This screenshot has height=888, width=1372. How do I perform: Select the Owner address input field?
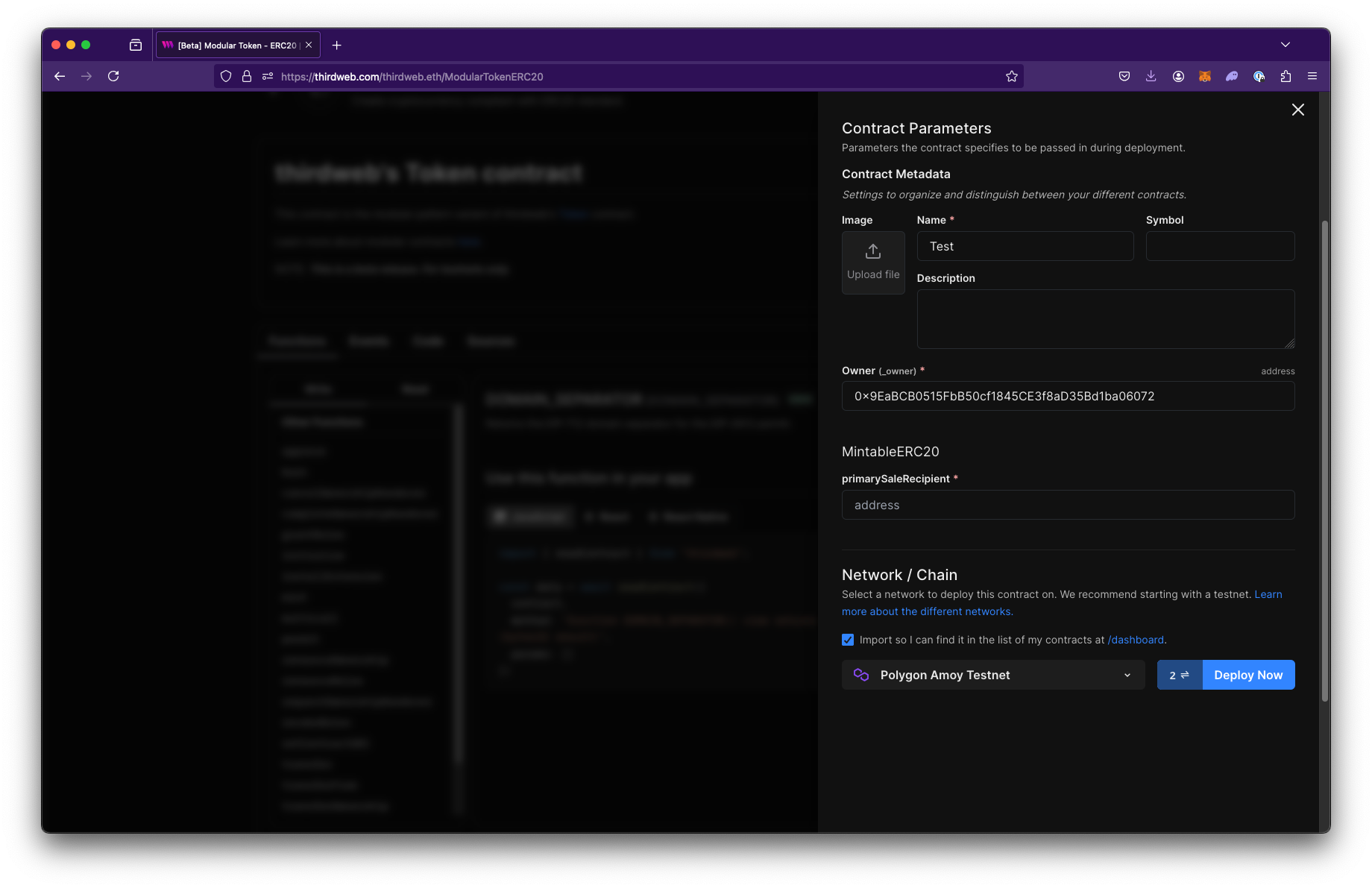[1069, 396]
